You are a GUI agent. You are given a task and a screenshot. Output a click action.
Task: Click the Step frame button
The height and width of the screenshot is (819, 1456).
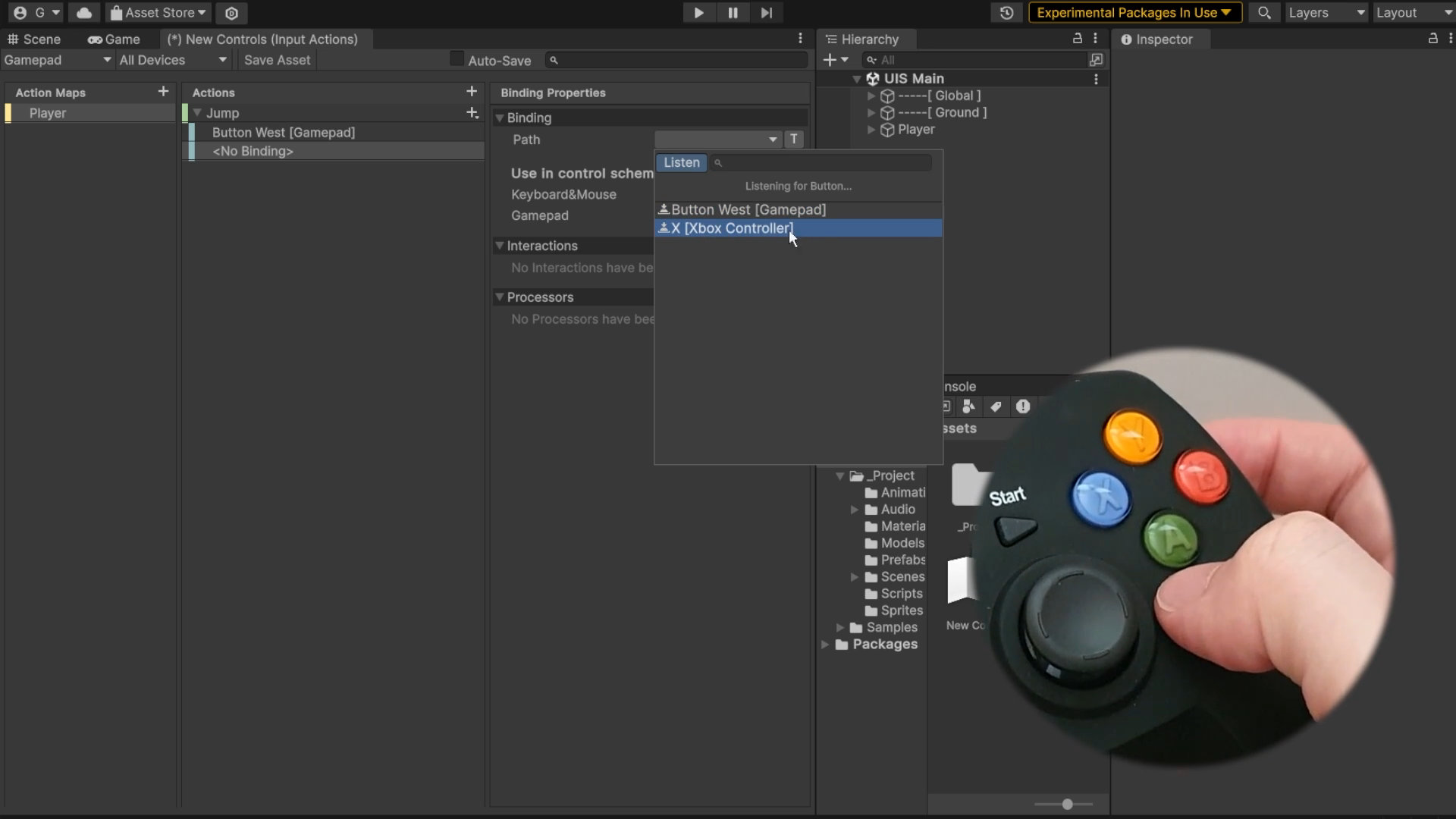coord(767,13)
